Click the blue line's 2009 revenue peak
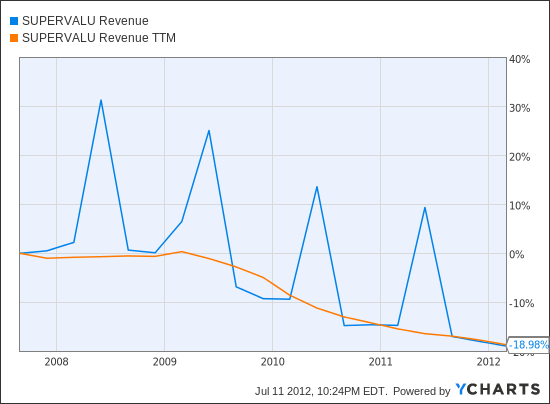 click(x=209, y=131)
